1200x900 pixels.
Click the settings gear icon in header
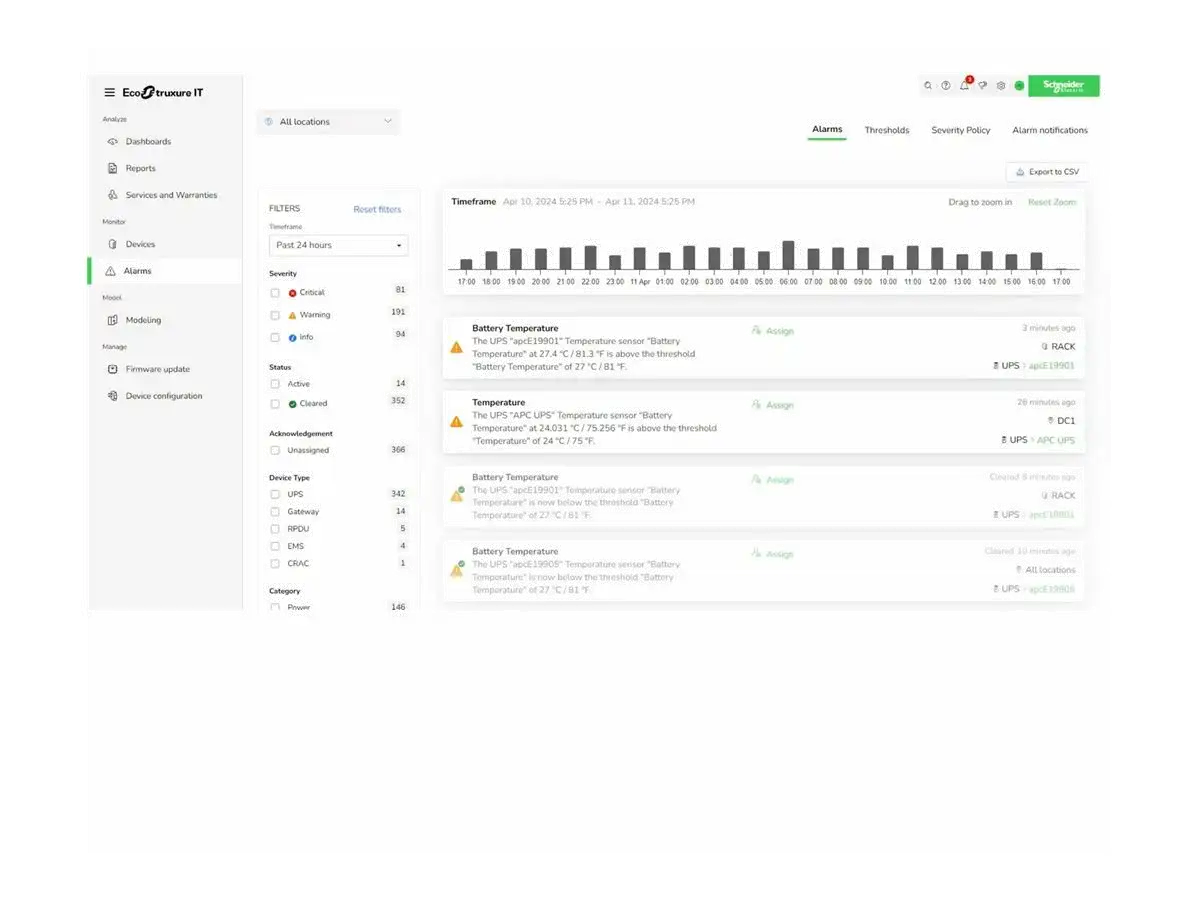click(x=1001, y=86)
